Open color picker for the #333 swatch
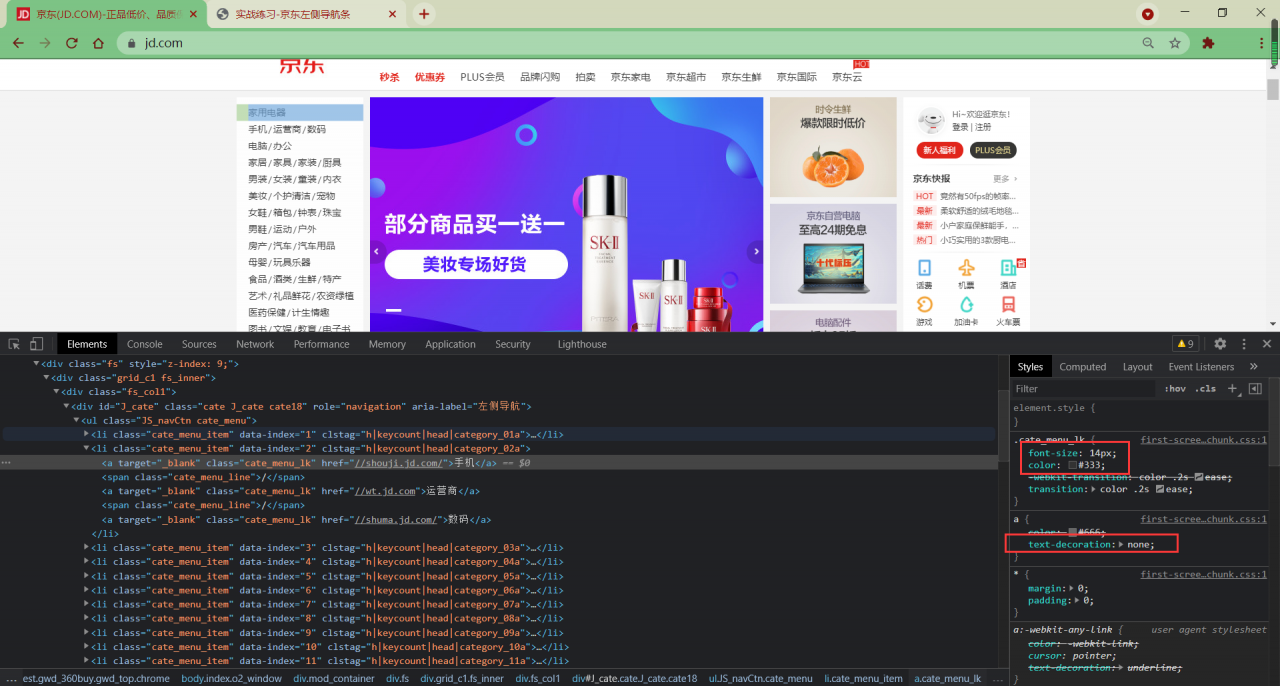 pos(1072,465)
